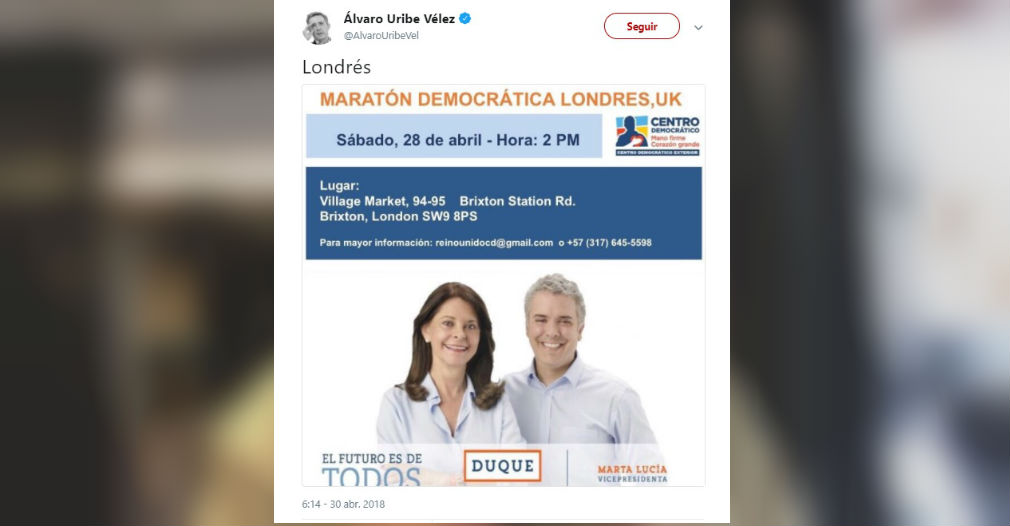Viewport: 1010px width, 526px height.
Task: Open the @AlvaroUribeVel handle link
Action: pyautogui.click(x=381, y=35)
